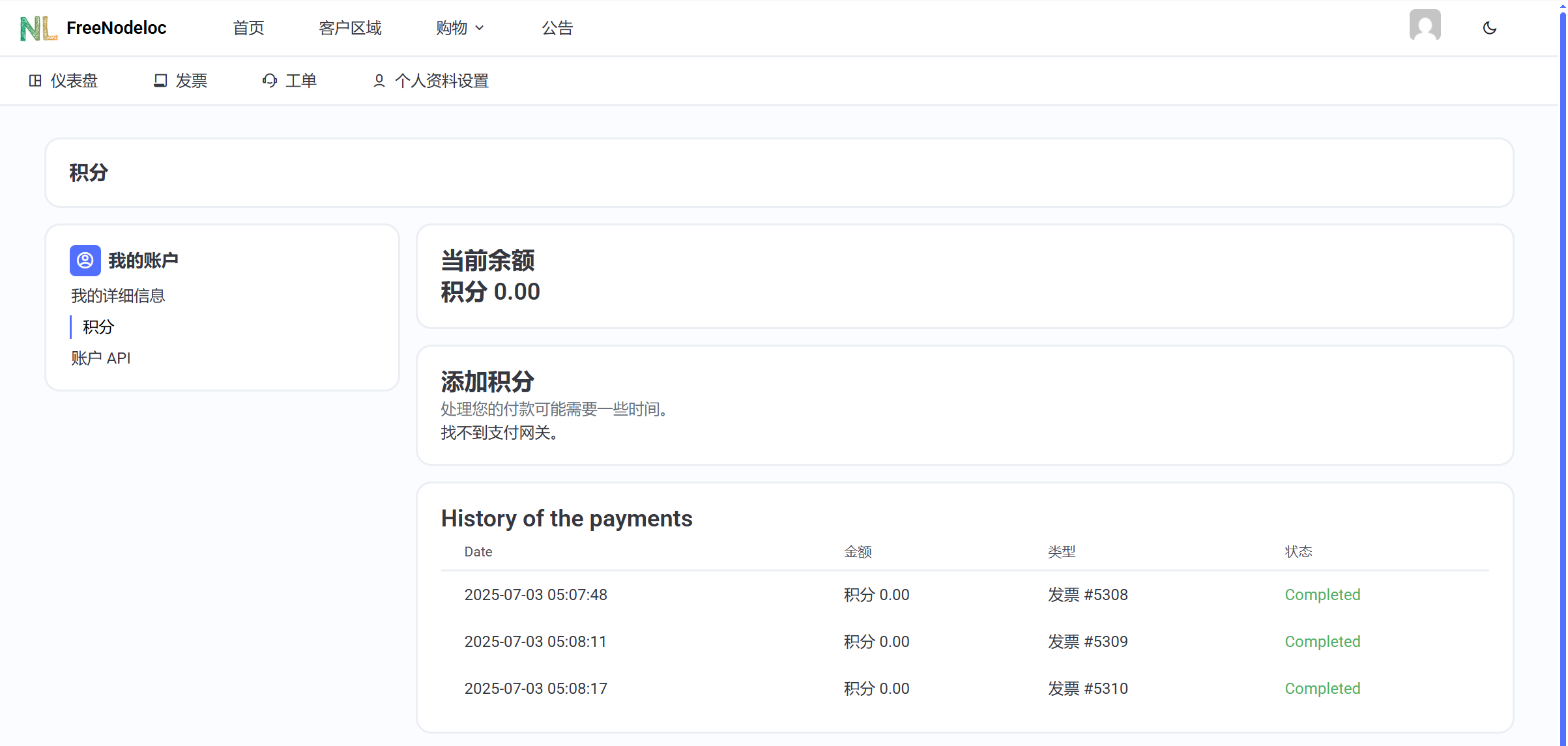
Task: Click date 2025-07-03 05:08:17
Action: (536, 689)
